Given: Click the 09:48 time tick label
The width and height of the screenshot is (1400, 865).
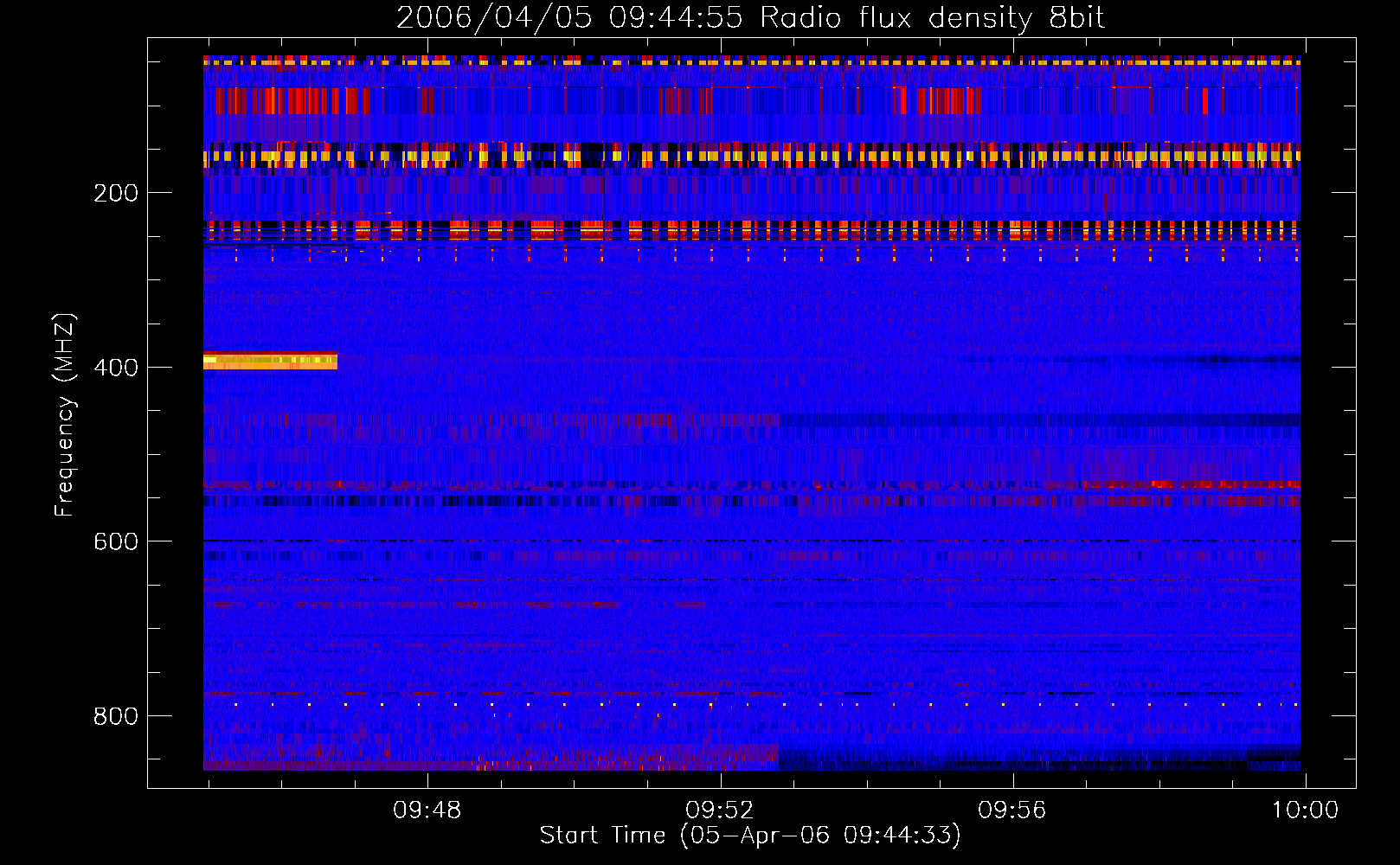Looking at the screenshot, I should (427, 811).
